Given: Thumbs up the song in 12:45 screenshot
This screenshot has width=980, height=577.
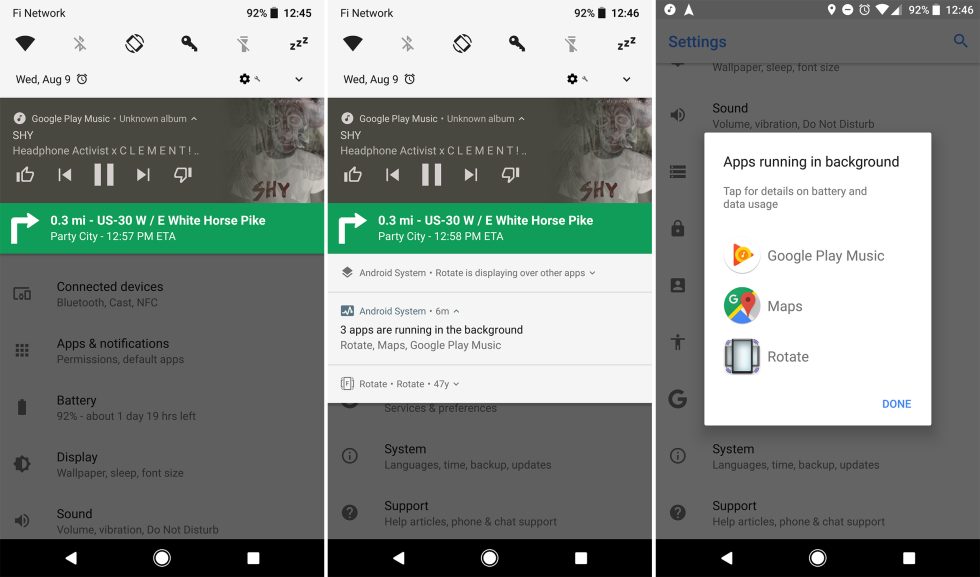Looking at the screenshot, I should [25, 174].
